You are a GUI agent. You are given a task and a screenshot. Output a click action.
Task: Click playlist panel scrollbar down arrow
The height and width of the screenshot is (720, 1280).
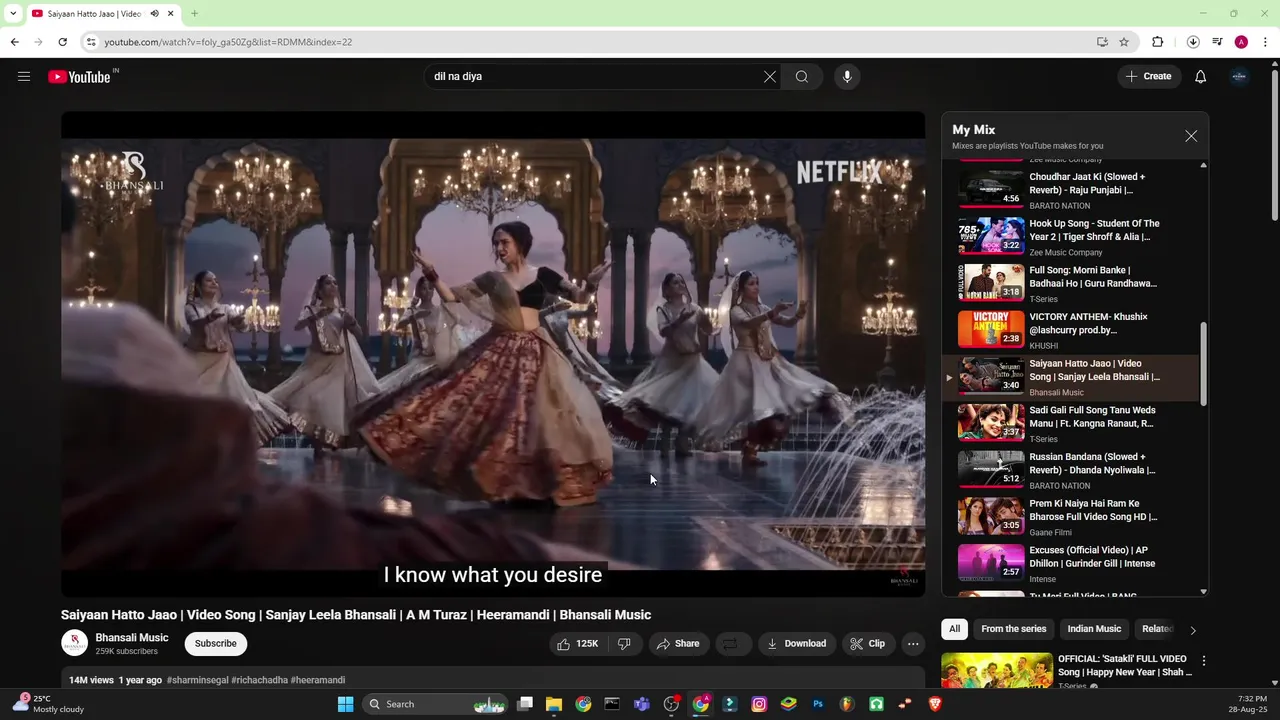click(1203, 592)
